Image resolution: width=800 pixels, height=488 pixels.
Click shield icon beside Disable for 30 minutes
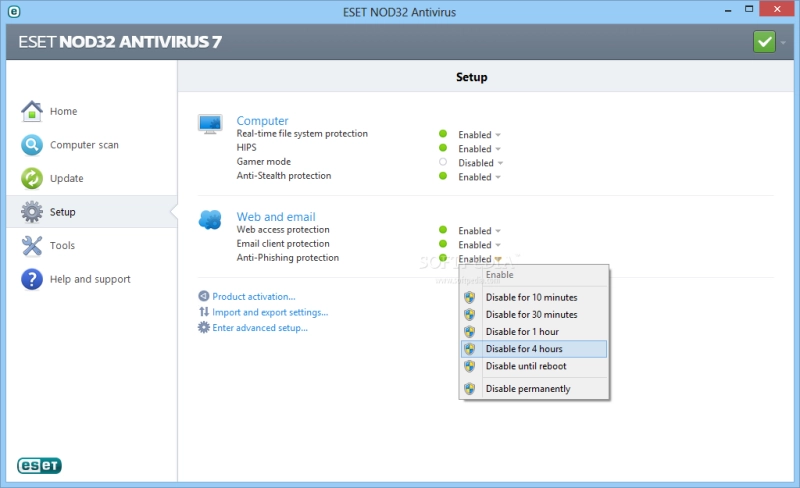pyautogui.click(x=469, y=314)
